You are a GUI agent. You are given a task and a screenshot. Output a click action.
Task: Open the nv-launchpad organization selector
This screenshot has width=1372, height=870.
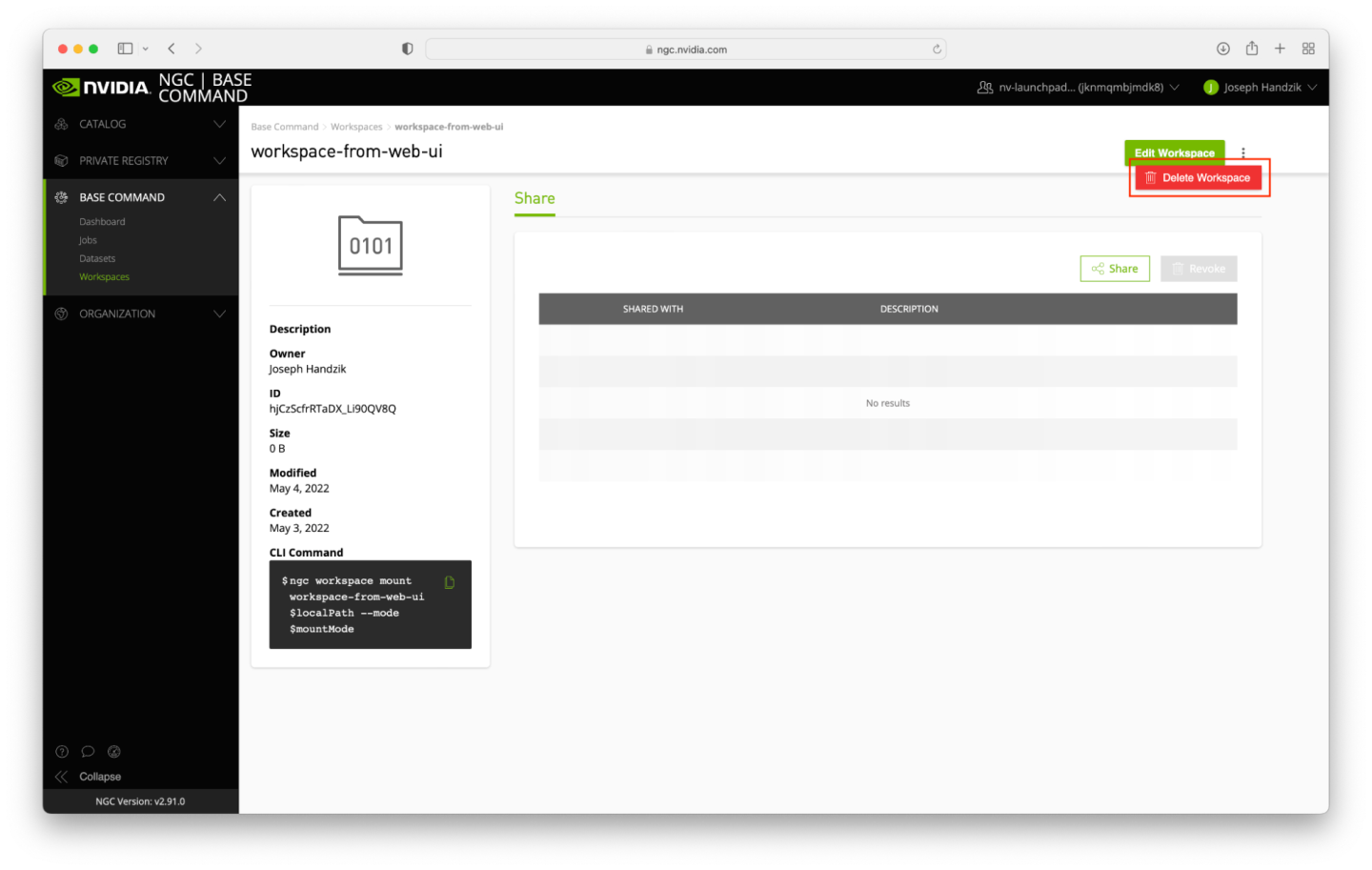(x=1079, y=88)
